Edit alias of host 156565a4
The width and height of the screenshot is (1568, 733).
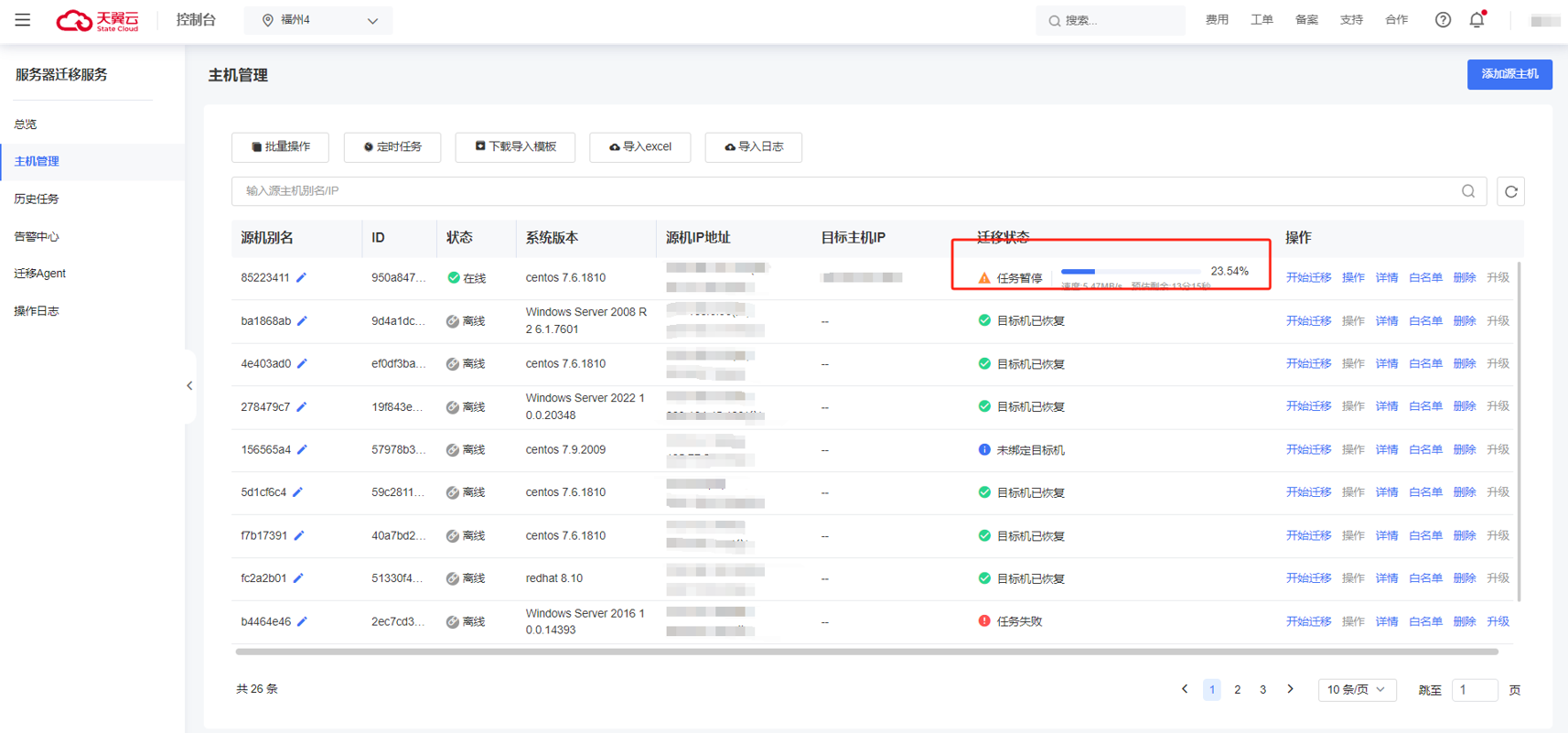[303, 449]
